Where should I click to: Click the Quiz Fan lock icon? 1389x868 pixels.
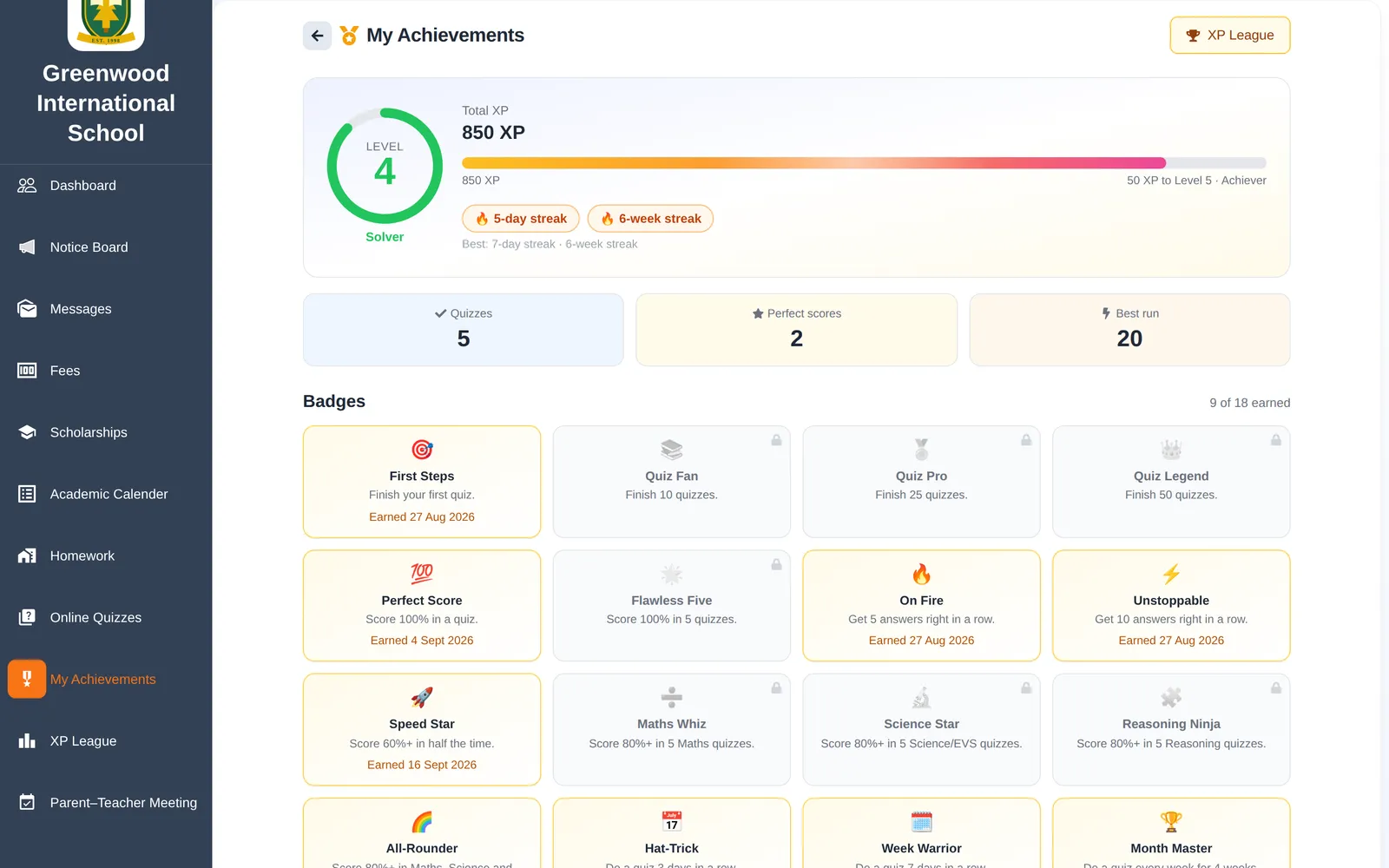tap(776, 440)
